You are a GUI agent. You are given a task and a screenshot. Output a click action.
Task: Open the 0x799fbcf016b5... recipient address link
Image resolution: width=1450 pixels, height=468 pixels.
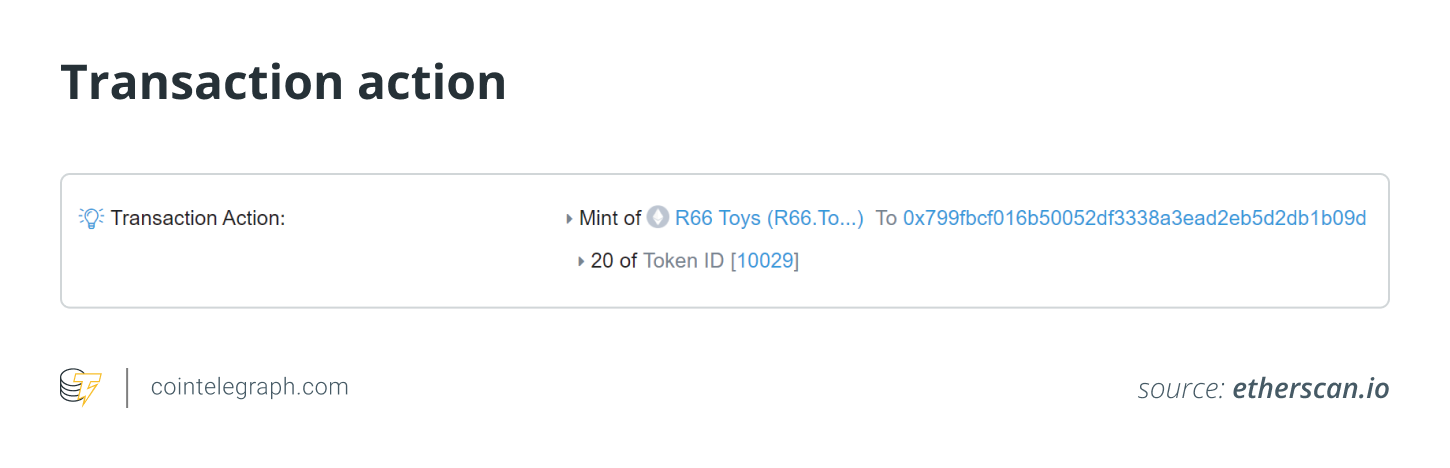click(x=1134, y=218)
